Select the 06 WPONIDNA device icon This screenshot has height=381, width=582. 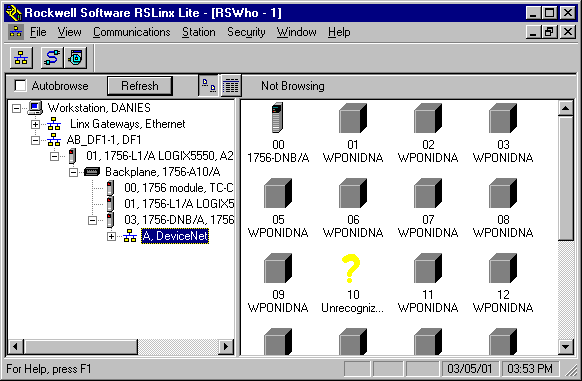(353, 193)
